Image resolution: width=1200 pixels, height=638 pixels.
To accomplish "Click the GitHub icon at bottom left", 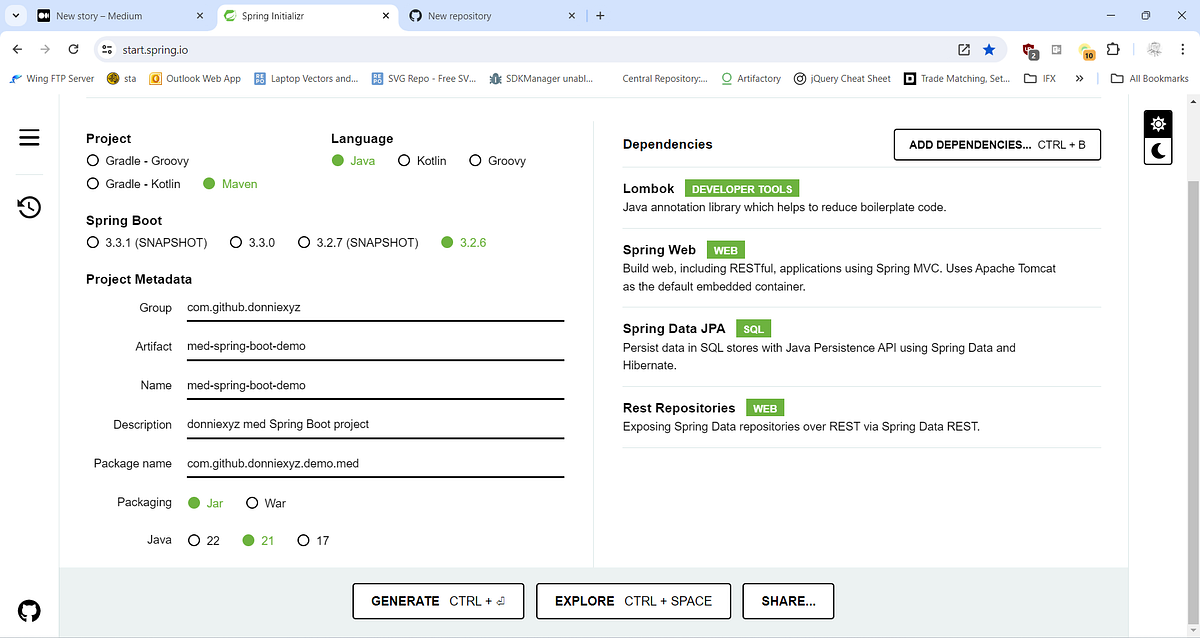I will 29,610.
